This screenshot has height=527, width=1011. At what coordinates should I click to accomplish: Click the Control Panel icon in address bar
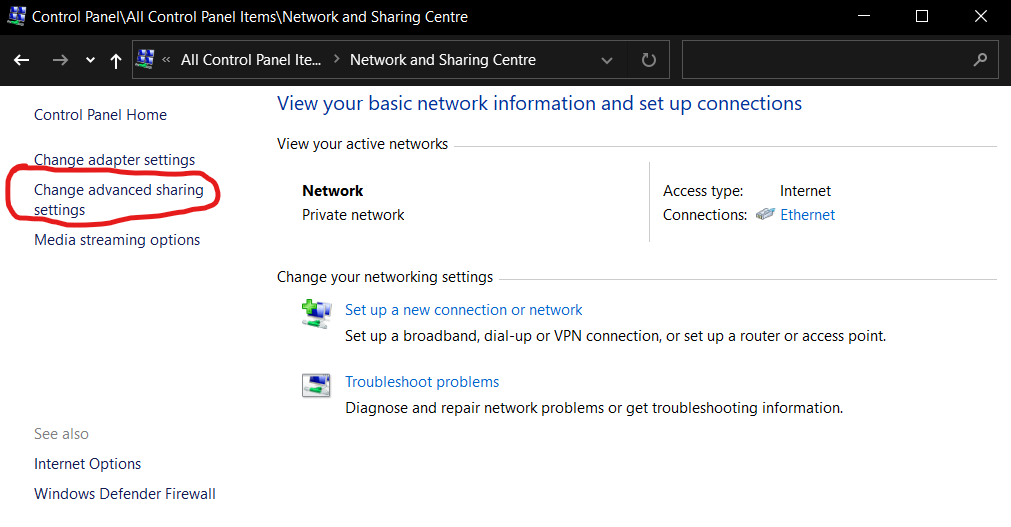[x=146, y=59]
